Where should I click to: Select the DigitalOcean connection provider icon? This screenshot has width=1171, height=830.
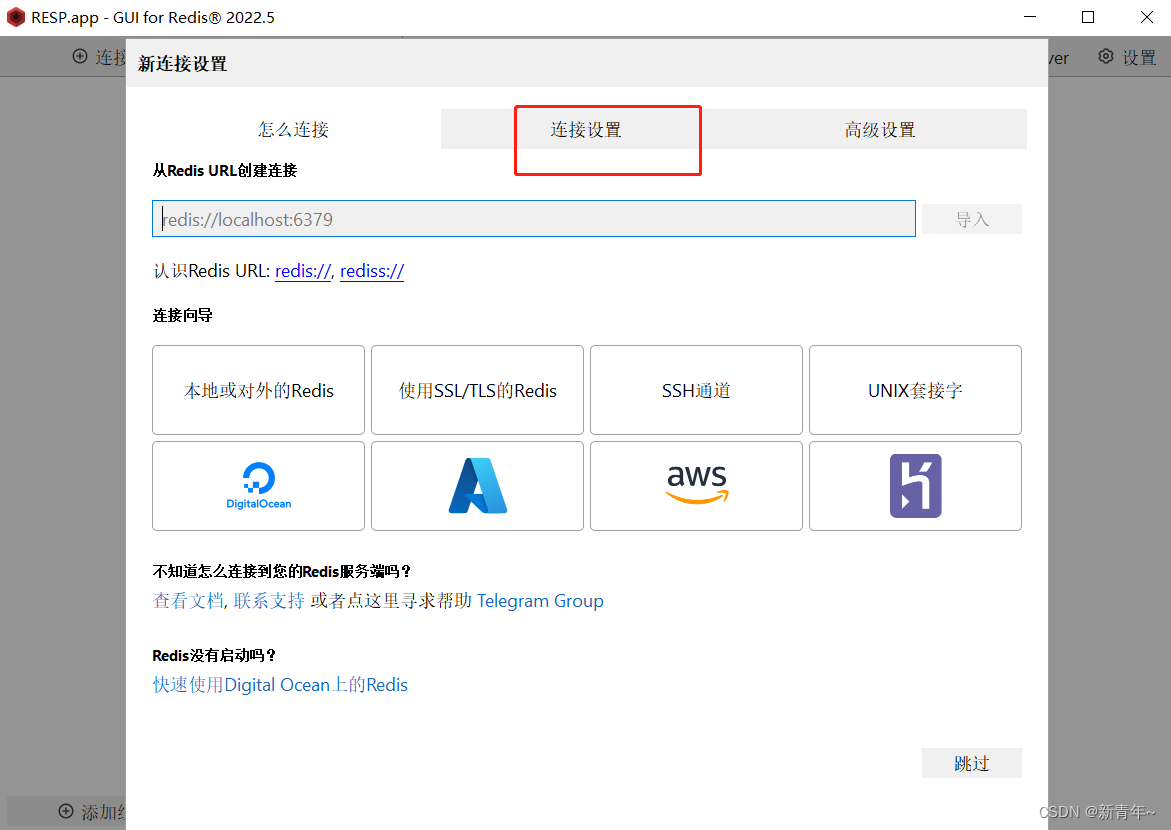pos(258,486)
